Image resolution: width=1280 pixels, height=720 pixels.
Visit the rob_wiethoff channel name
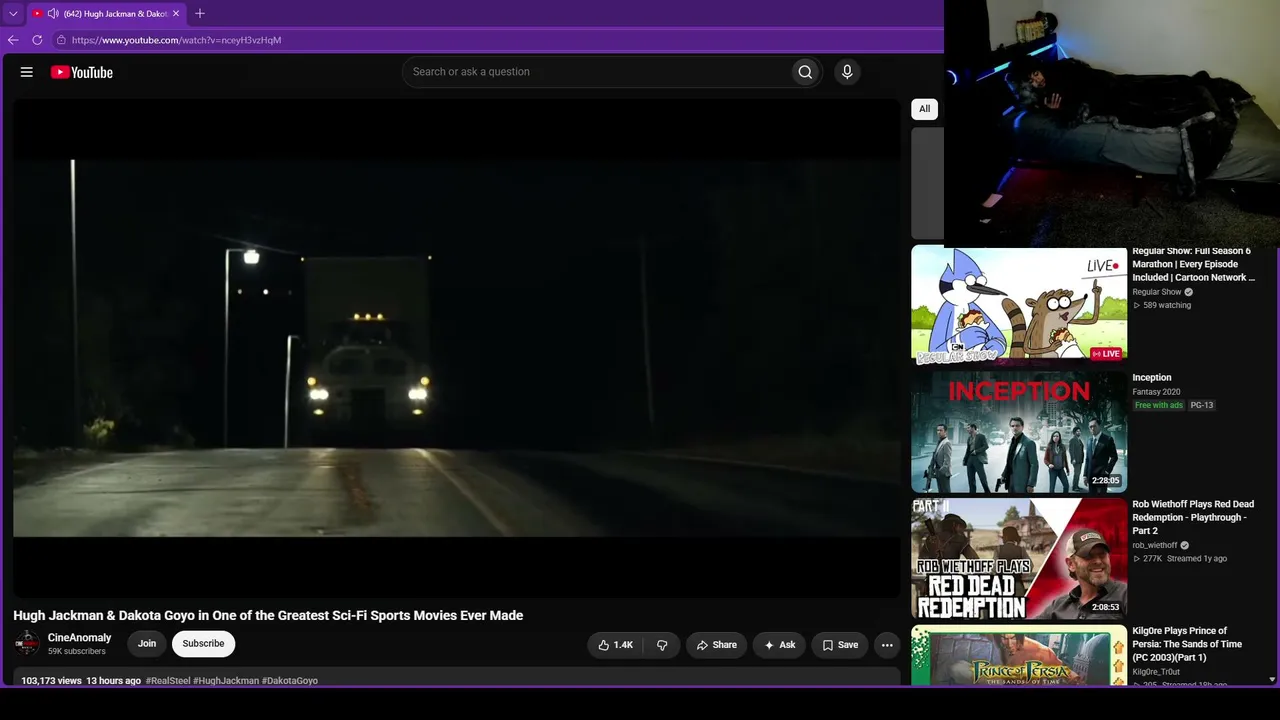[1155, 545]
